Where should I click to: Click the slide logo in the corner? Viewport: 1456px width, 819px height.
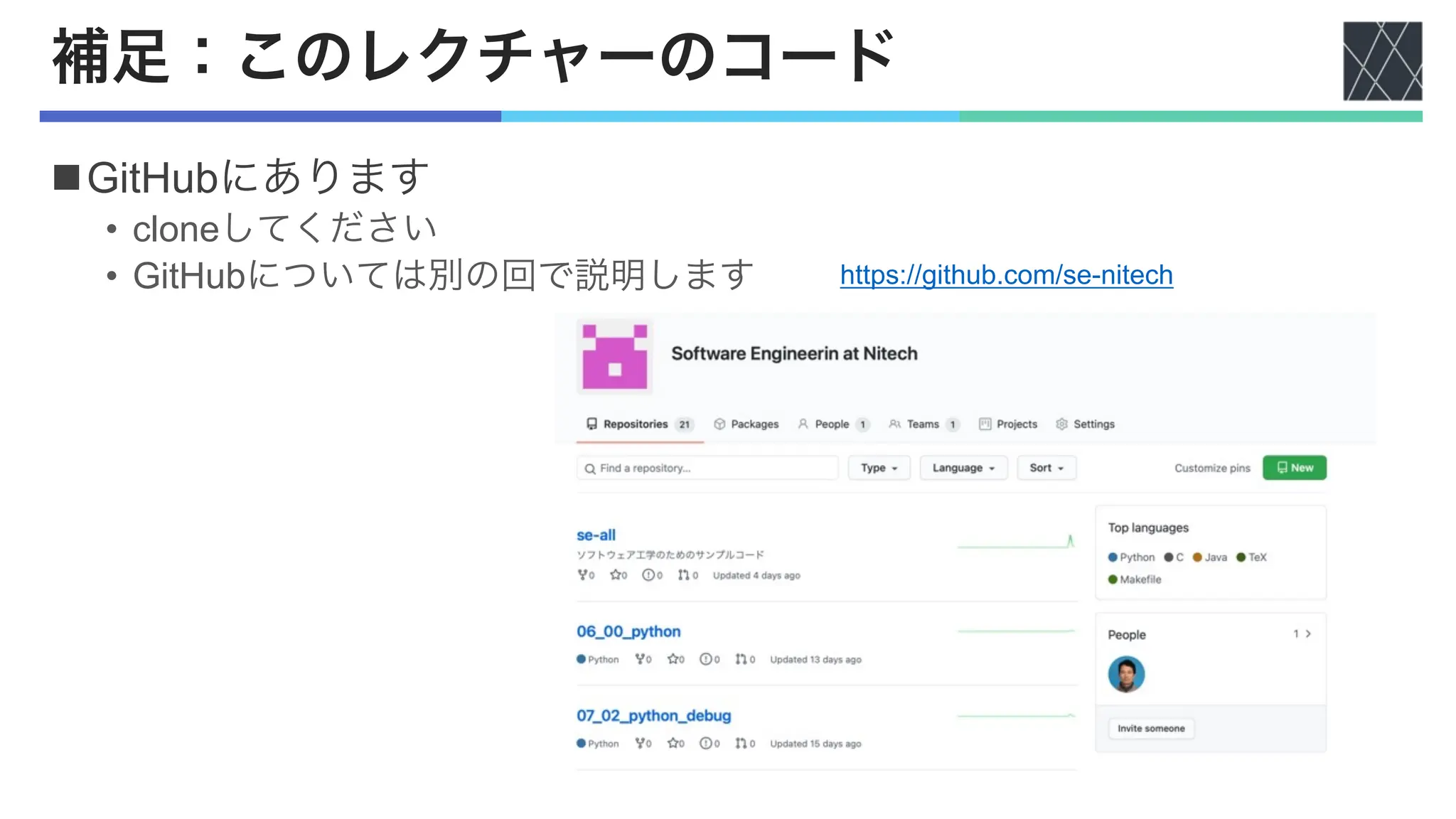click(x=1383, y=61)
